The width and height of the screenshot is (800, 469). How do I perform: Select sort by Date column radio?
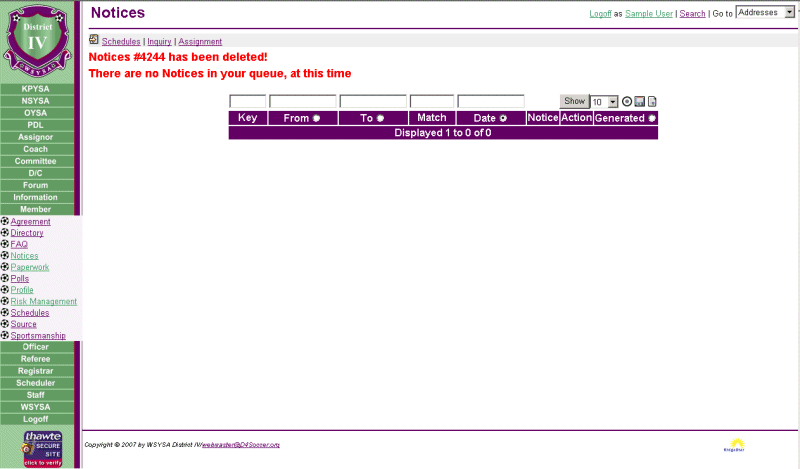click(x=503, y=118)
